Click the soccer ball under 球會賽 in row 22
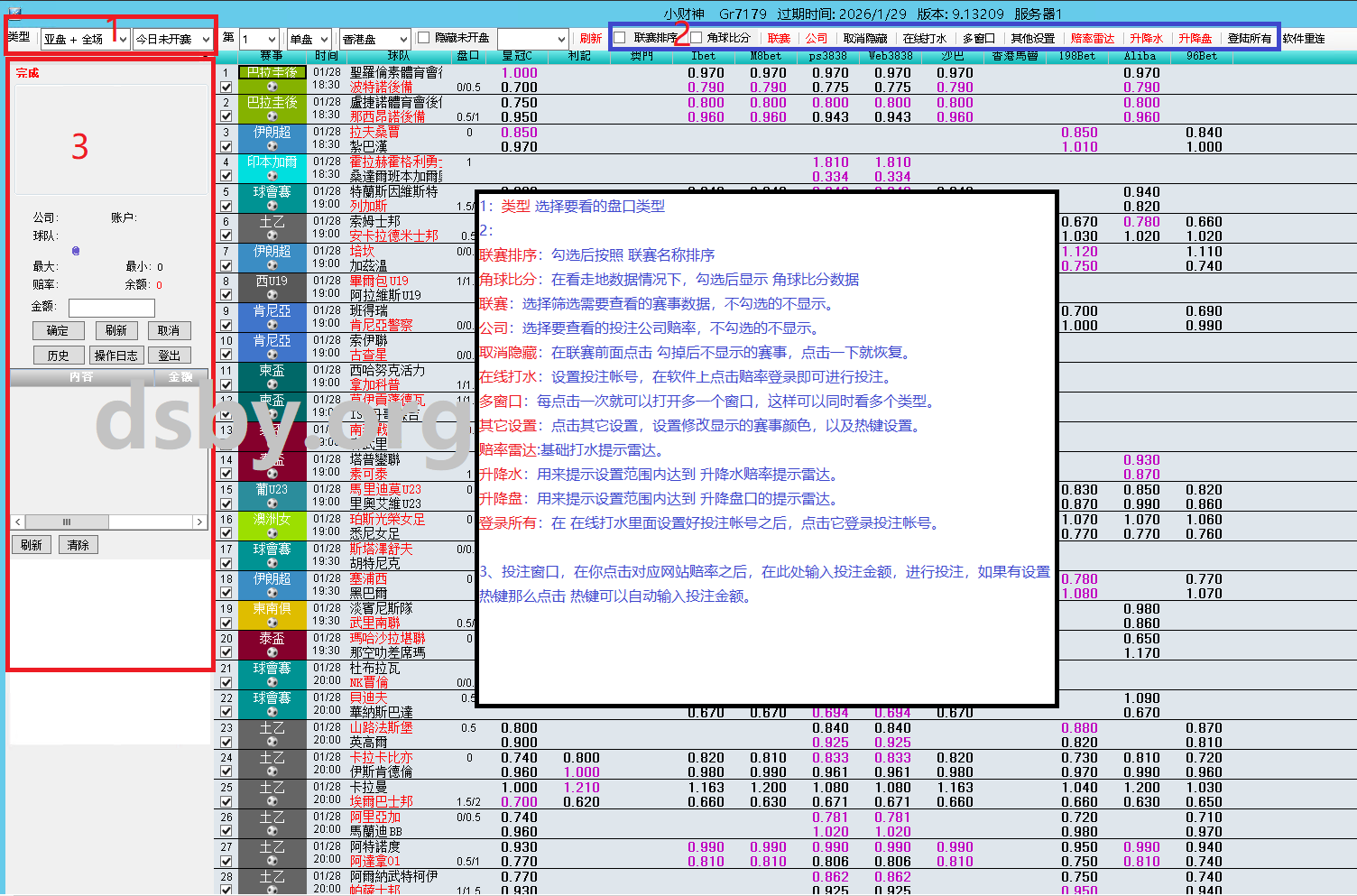 click(272, 712)
